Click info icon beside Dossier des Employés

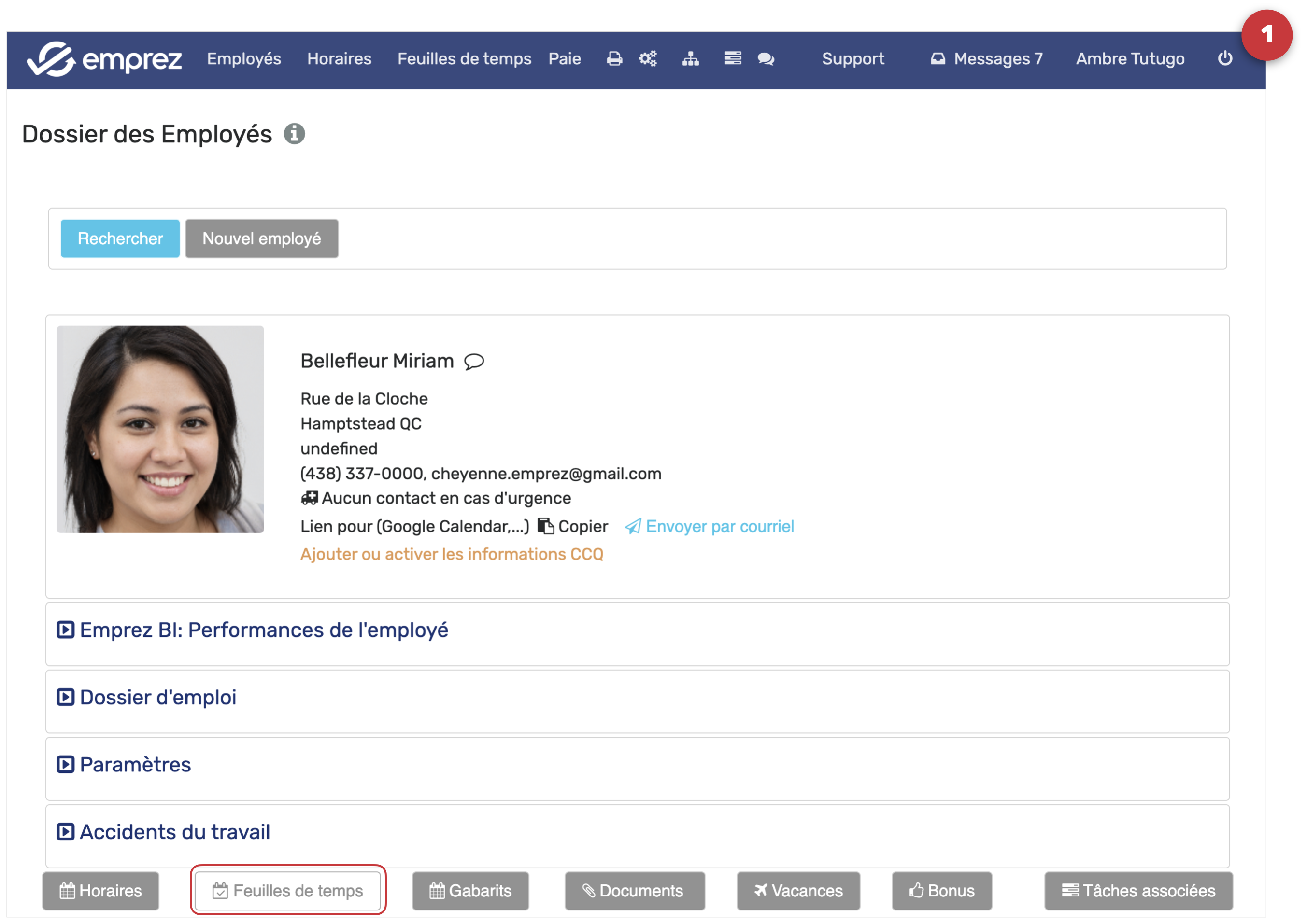tap(294, 134)
